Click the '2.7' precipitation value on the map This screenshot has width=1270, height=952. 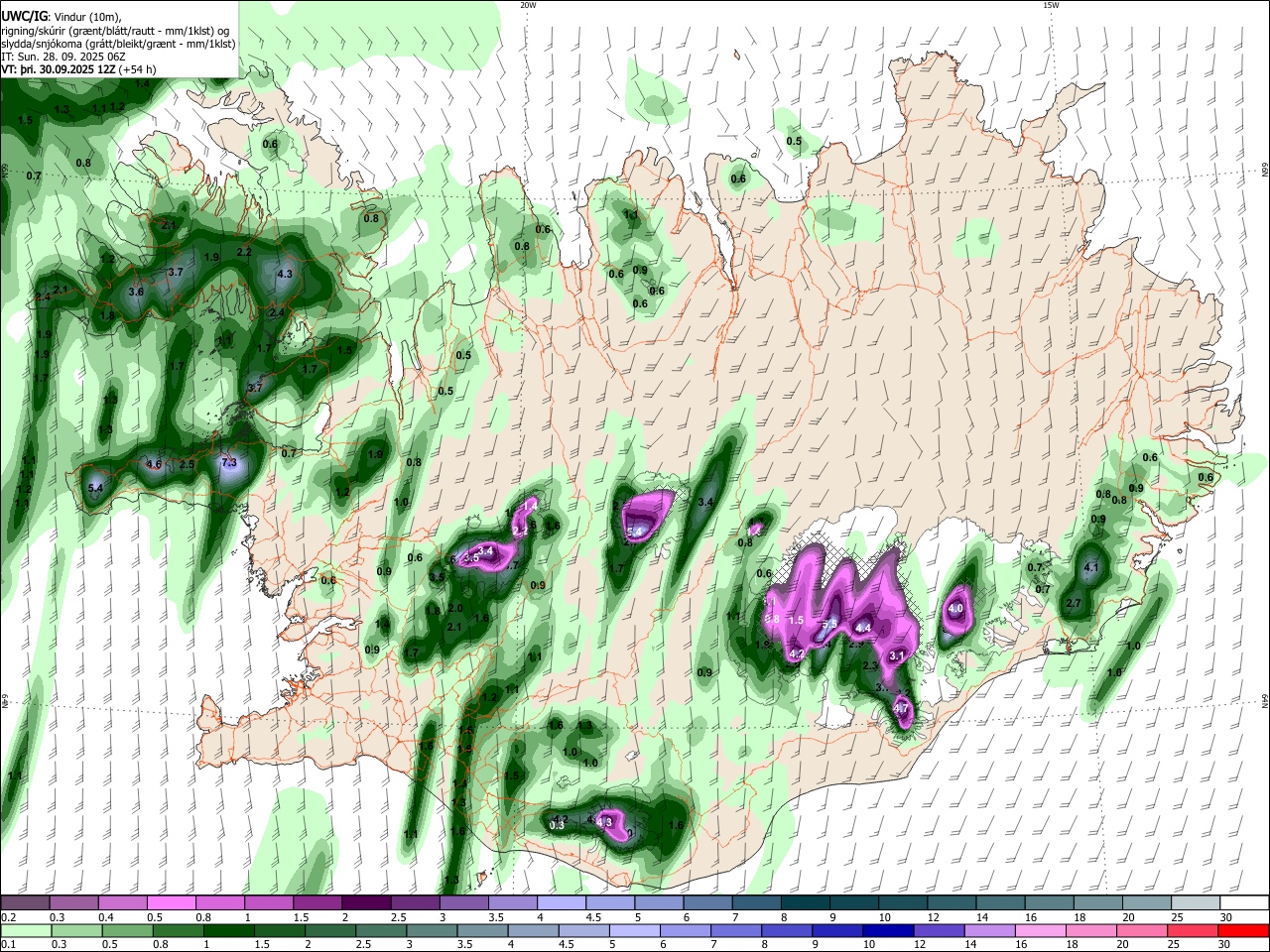[x=1074, y=603]
